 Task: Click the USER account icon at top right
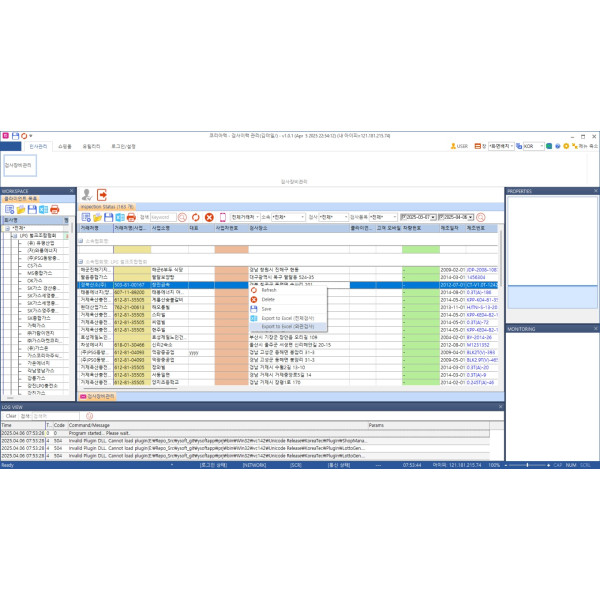tap(456, 146)
